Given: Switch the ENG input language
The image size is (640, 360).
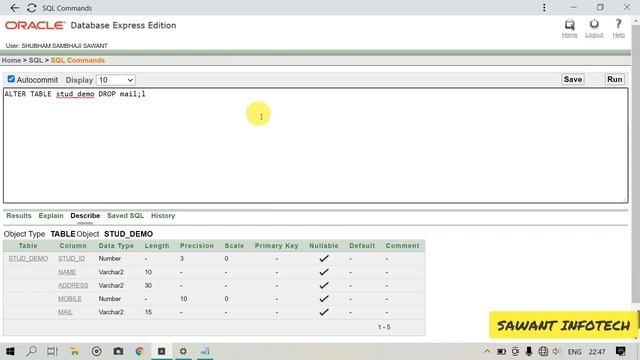Looking at the screenshot, I should tap(575, 351).
